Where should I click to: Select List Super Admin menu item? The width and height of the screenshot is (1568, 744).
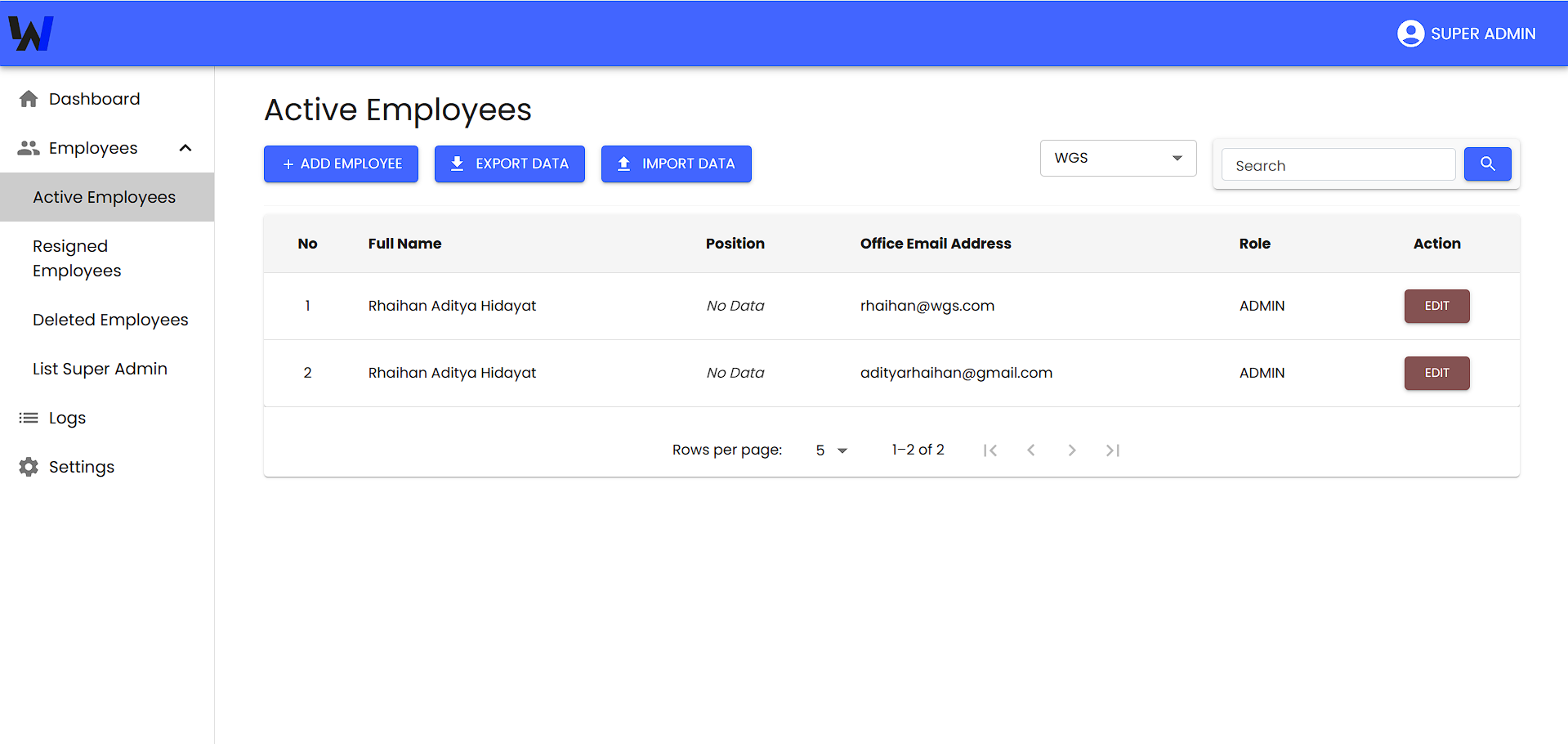point(100,369)
